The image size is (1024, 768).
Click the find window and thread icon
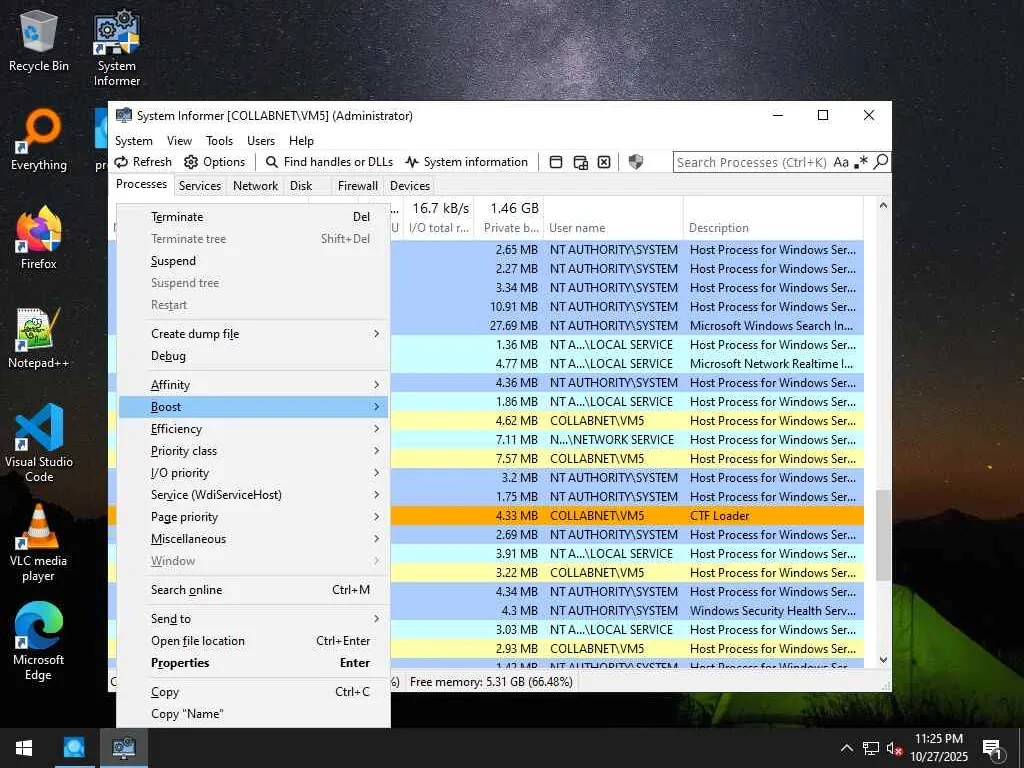[x=580, y=162]
